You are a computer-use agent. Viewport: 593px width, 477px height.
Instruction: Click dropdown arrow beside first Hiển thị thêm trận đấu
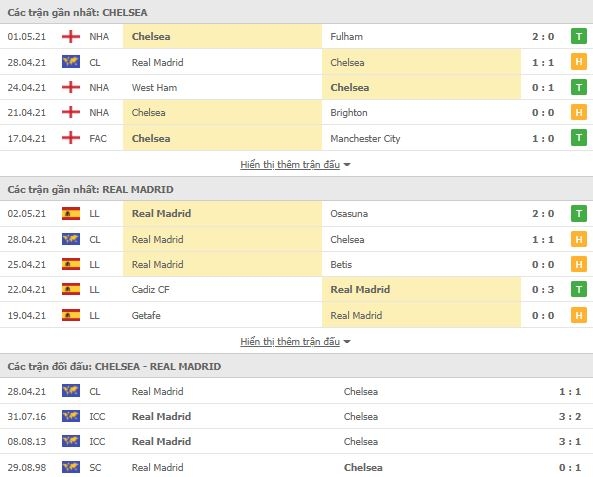click(x=347, y=165)
